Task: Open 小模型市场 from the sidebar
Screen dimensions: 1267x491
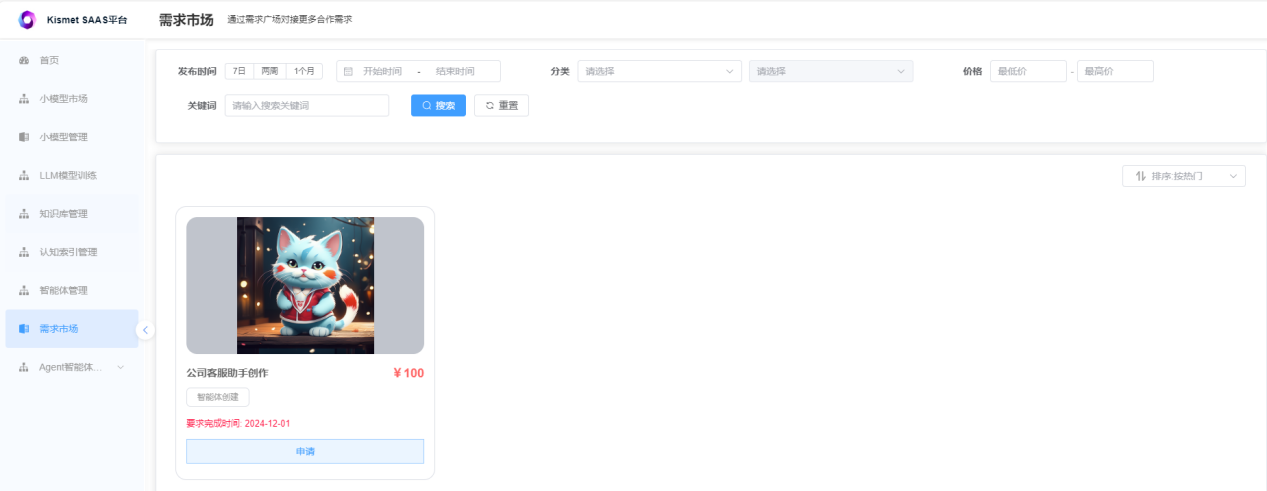Action: pyautogui.click(x=63, y=99)
